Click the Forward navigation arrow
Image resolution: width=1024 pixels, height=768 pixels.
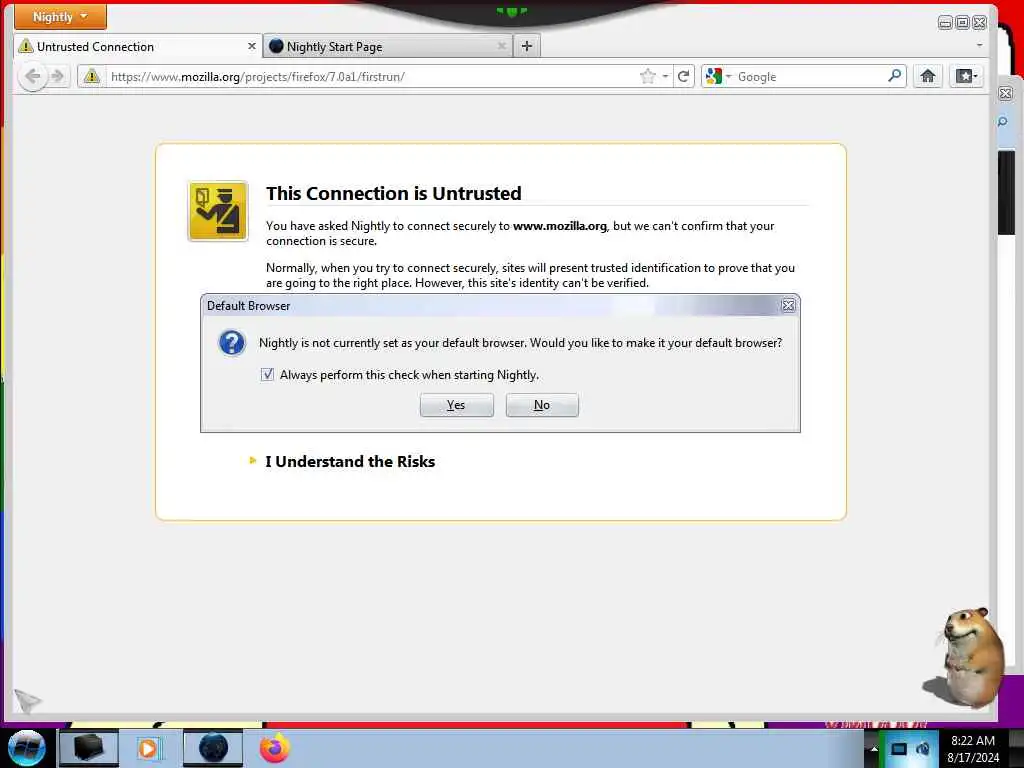pyautogui.click(x=57, y=76)
